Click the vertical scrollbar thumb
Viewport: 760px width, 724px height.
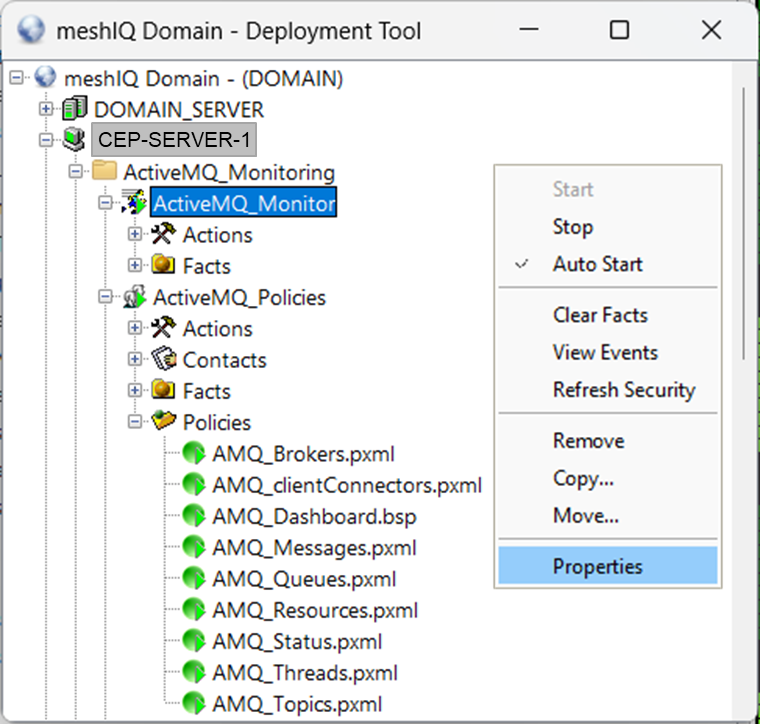click(x=744, y=223)
